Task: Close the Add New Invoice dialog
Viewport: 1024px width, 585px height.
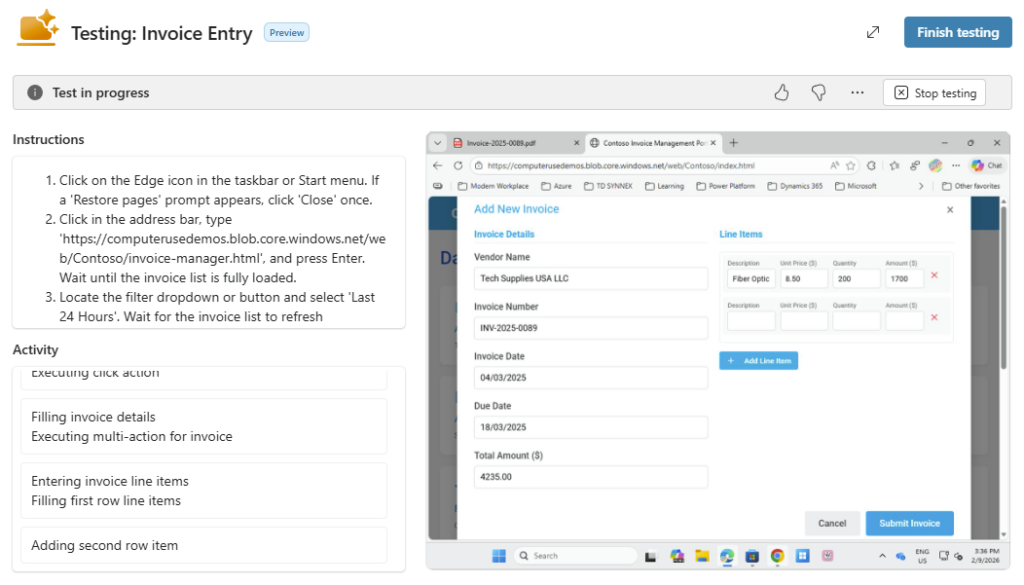Action: point(949,210)
